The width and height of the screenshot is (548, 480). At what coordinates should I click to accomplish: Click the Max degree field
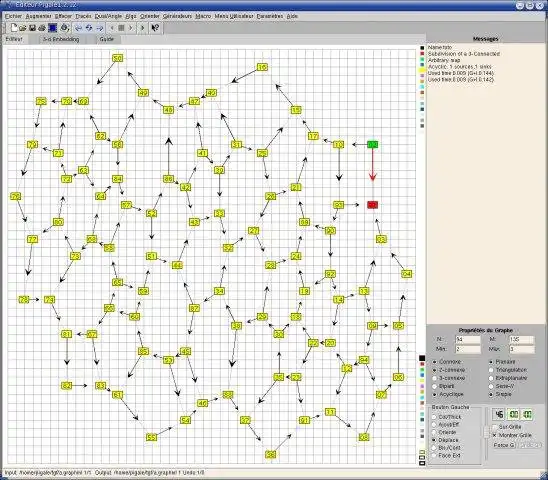tap(521, 349)
